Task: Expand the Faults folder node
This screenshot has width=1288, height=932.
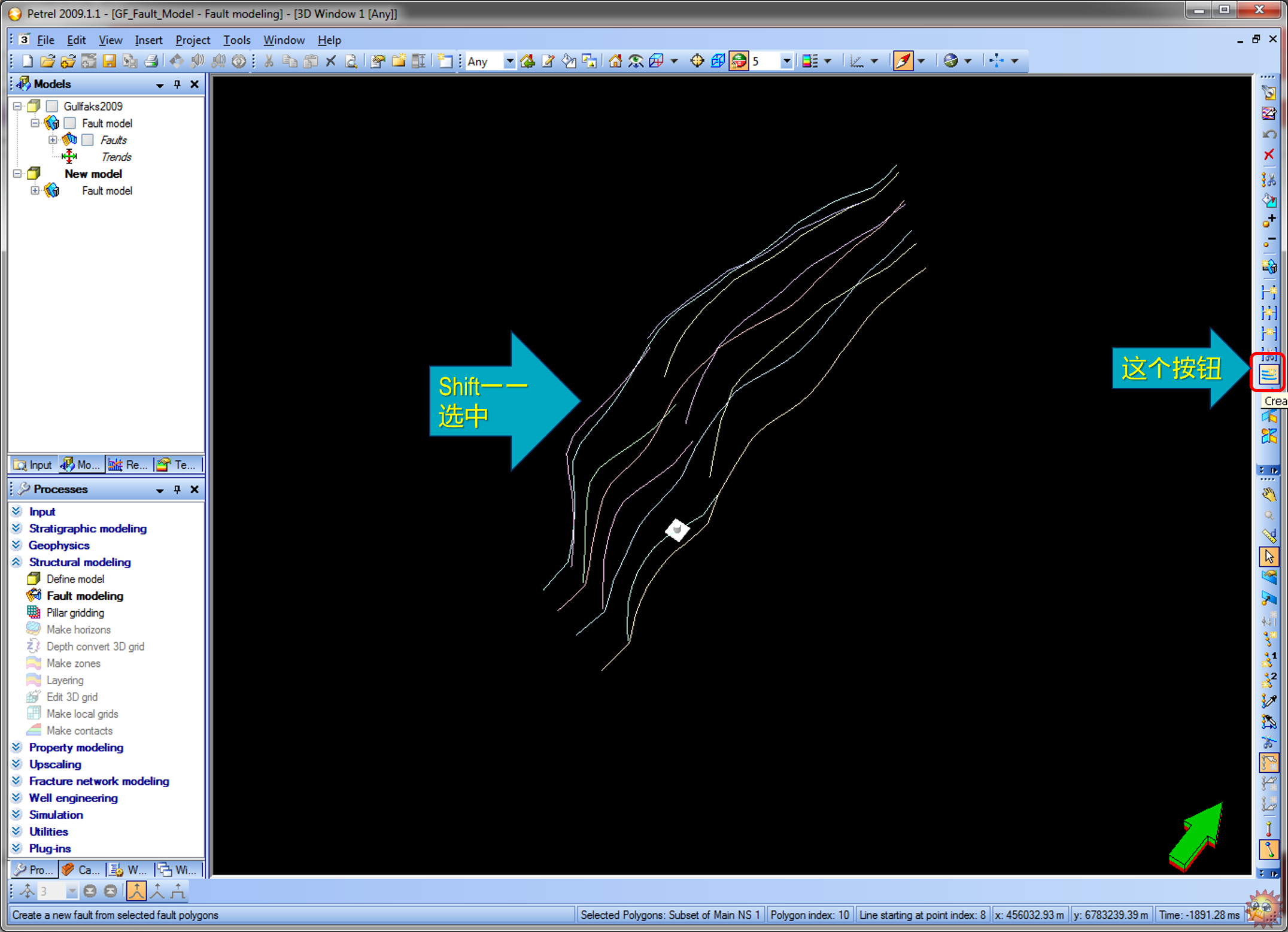Action: (53, 140)
